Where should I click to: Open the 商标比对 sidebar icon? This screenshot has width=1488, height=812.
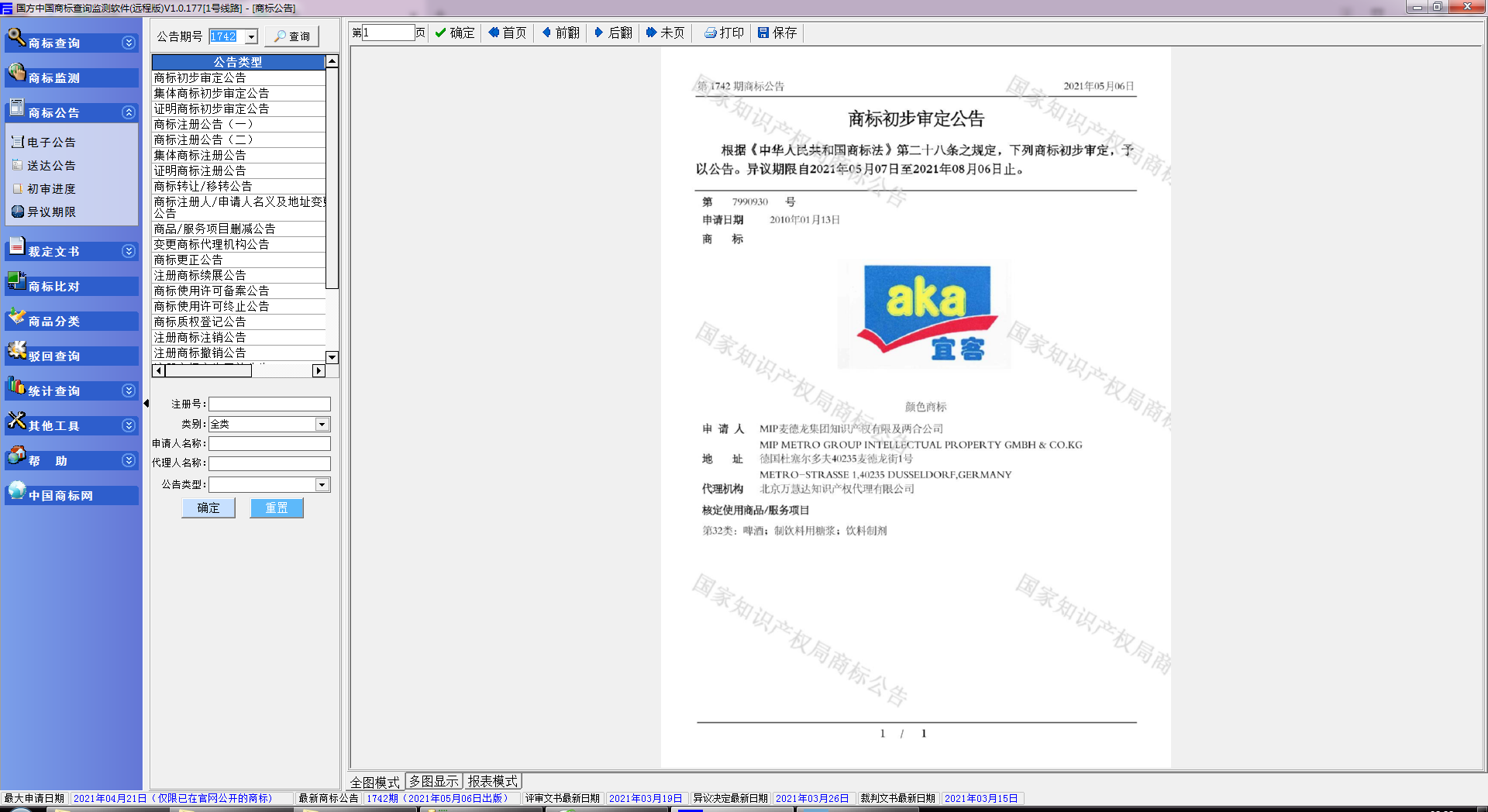(16, 282)
